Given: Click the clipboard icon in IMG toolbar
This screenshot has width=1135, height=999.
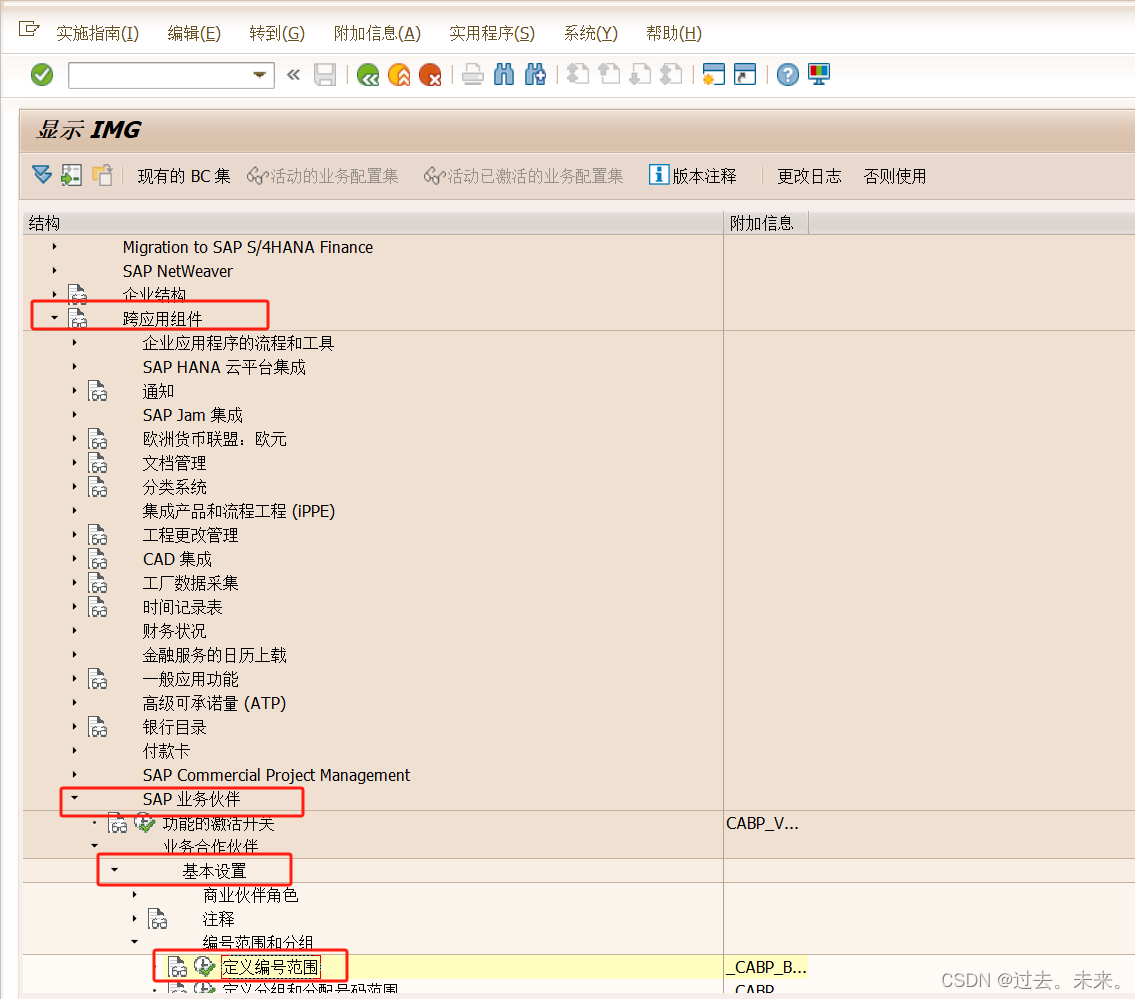Looking at the screenshot, I should pyautogui.click(x=102, y=175).
